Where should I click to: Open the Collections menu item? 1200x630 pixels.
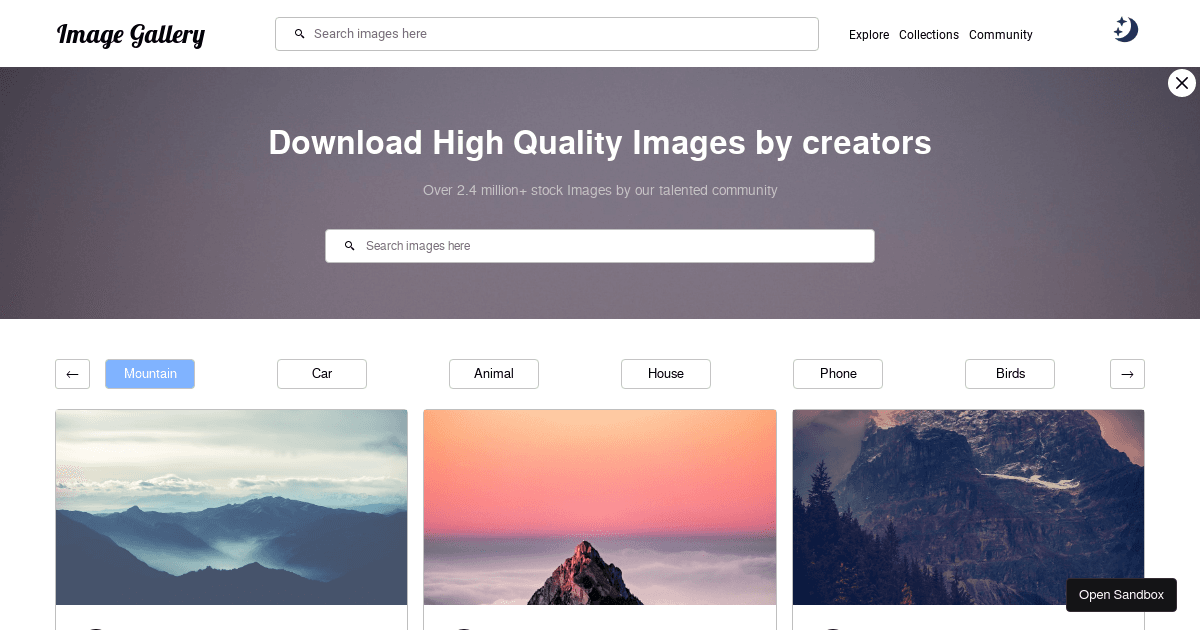pyautogui.click(x=928, y=35)
